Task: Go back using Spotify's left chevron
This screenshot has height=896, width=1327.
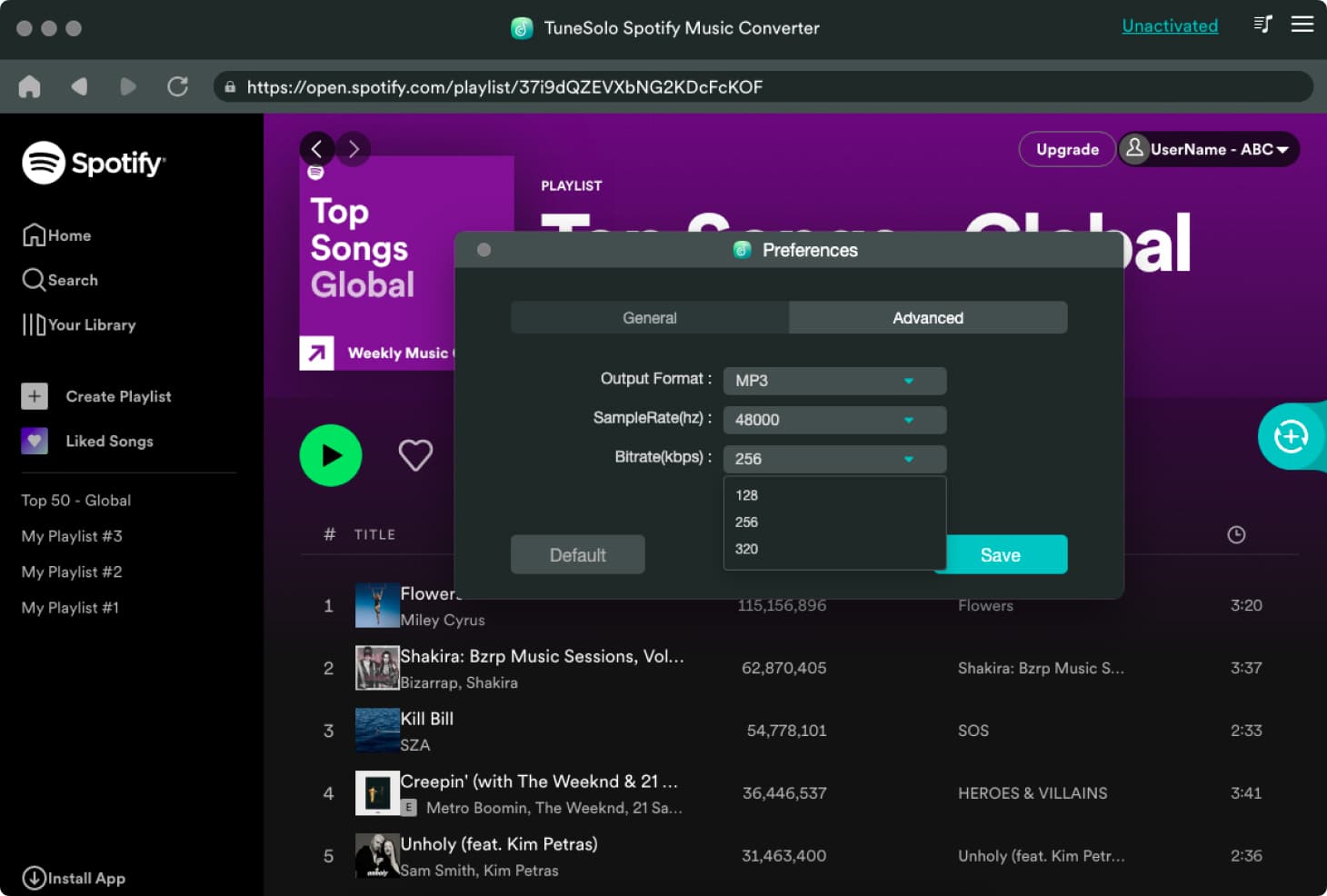Action: (x=316, y=149)
